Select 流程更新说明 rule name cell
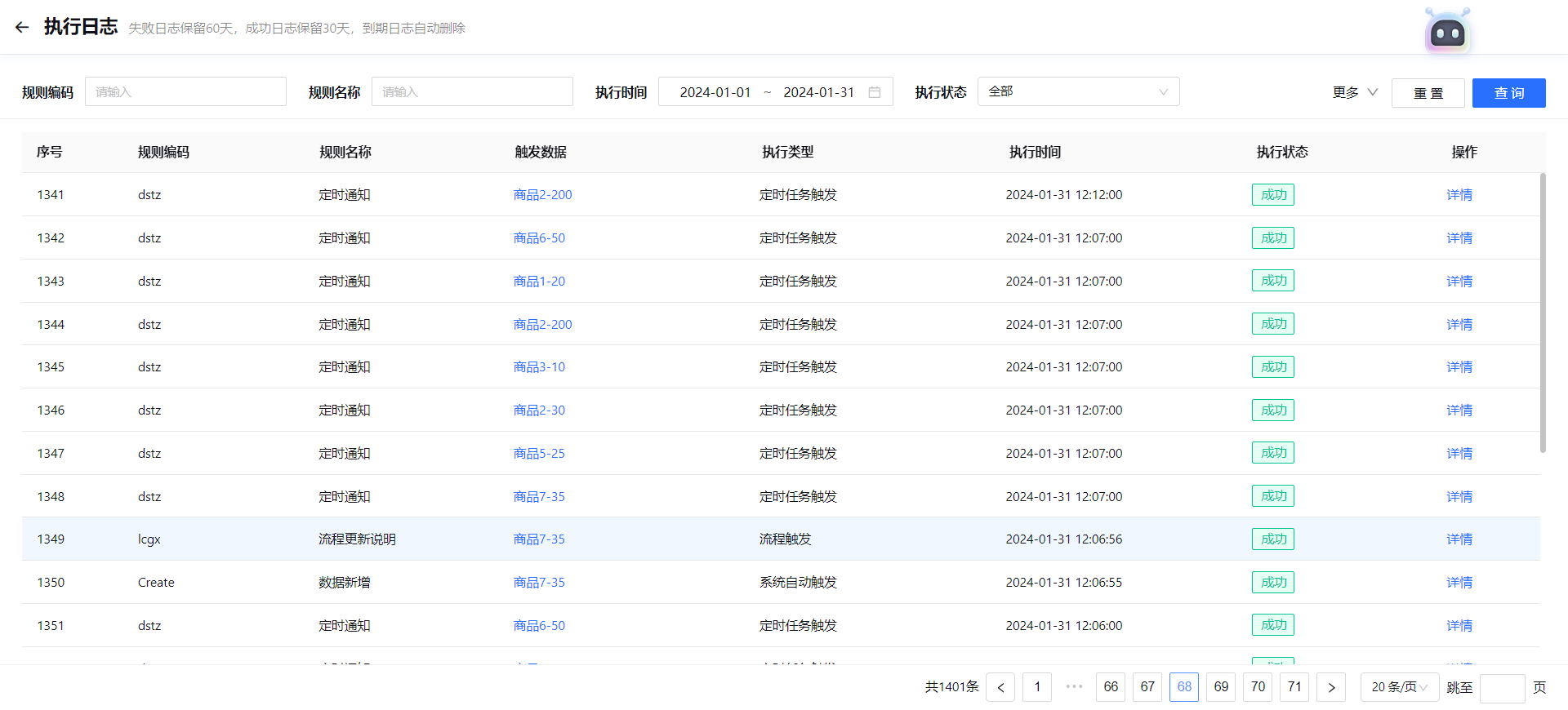The width and height of the screenshot is (1568, 710). (357, 539)
